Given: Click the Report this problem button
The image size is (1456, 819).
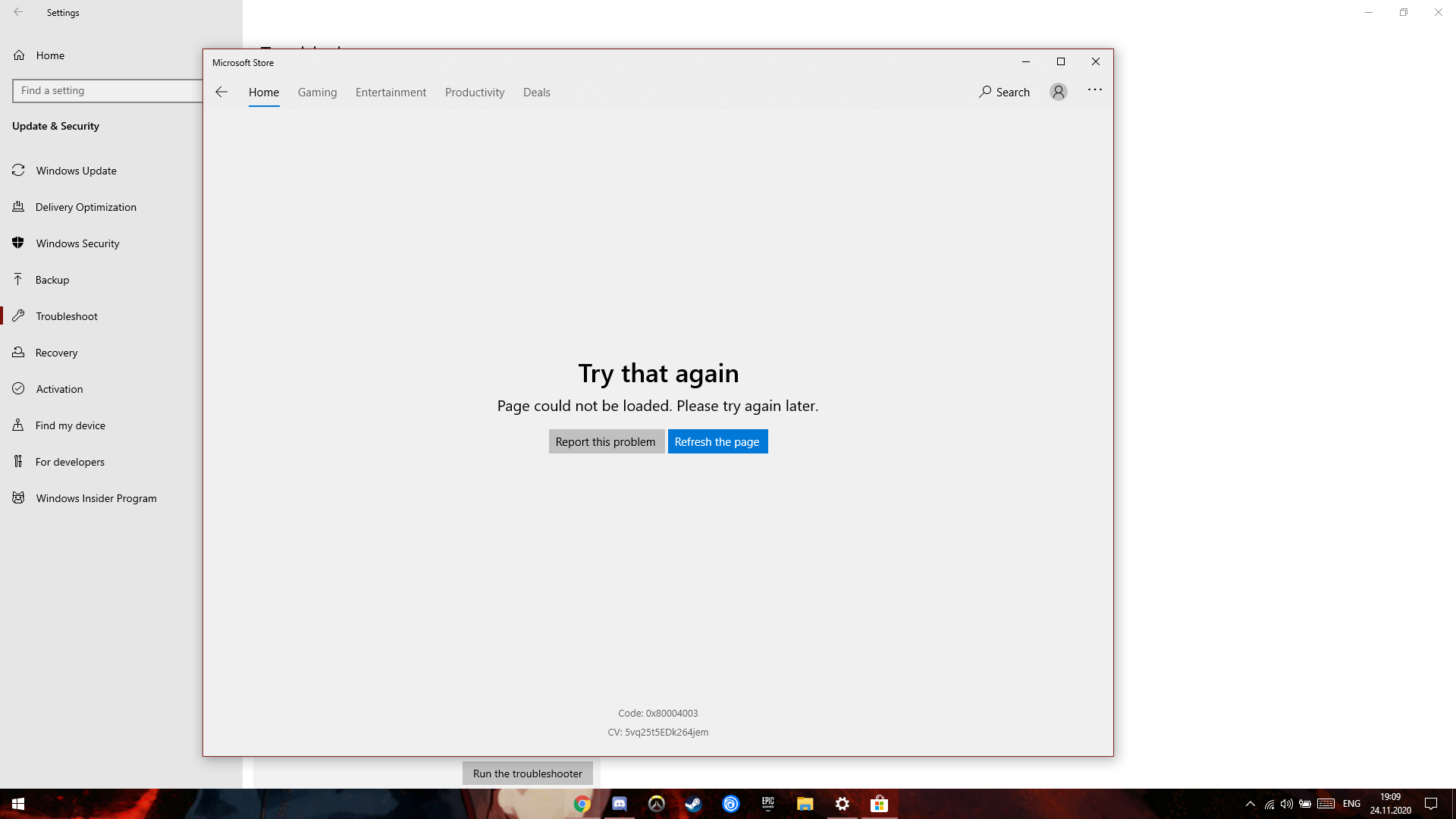Looking at the screenshot, I should tap(605, 441).
